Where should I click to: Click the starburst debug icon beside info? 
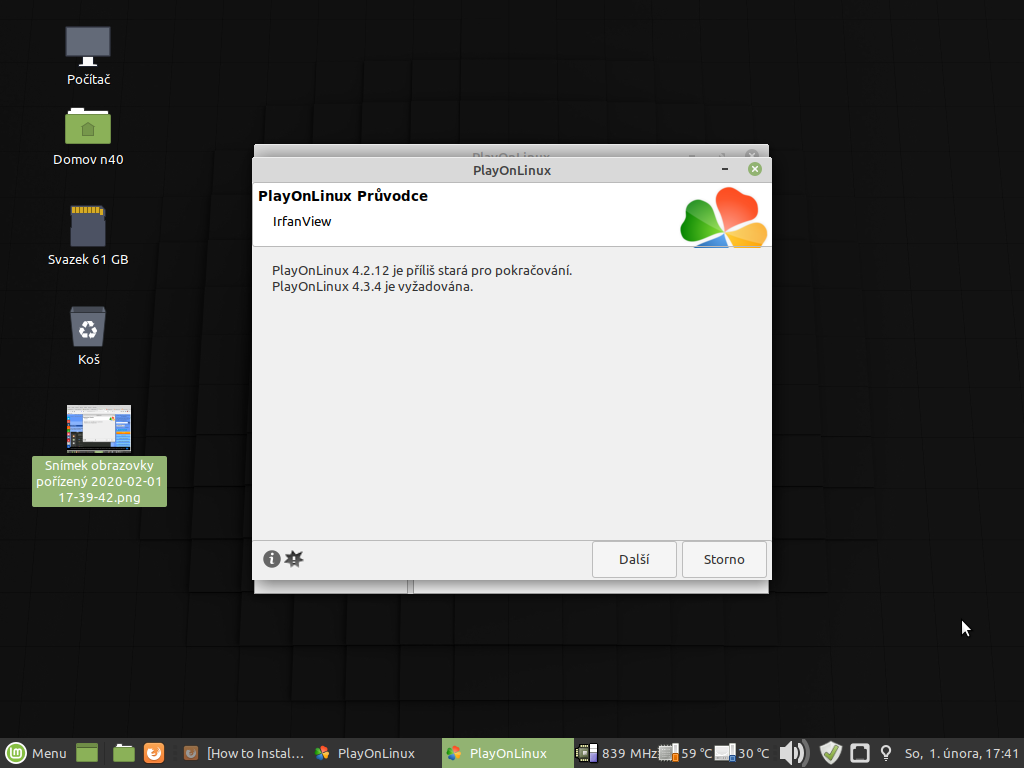click(x=294, y=559)
